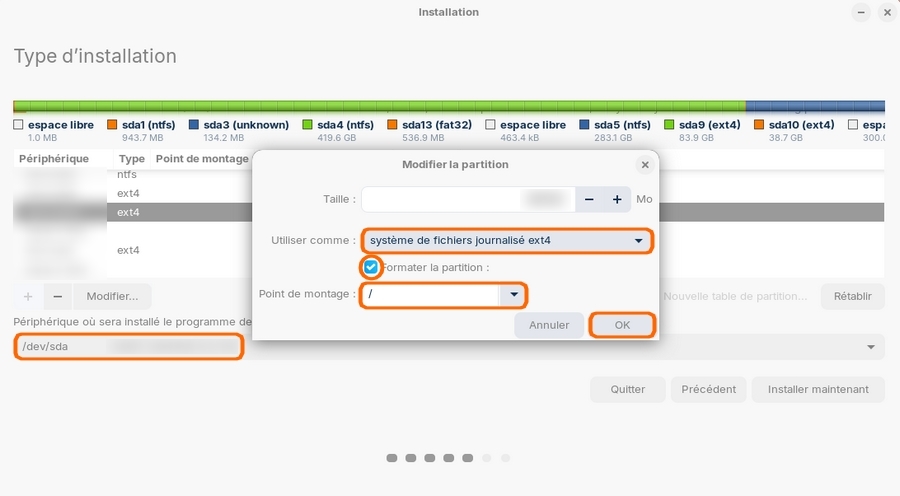Click Annuler to cancel partition edit
The height and width of the screenshot is (496, 900).
point(549,325)
